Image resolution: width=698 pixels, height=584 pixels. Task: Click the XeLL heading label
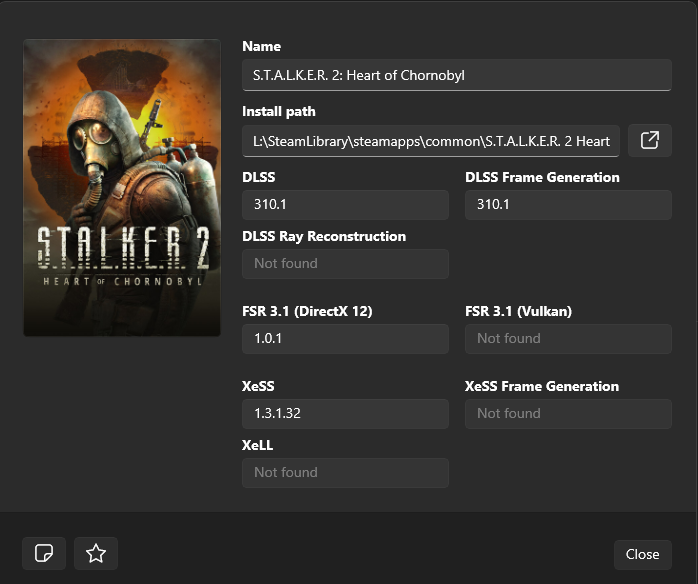(258, 446)
